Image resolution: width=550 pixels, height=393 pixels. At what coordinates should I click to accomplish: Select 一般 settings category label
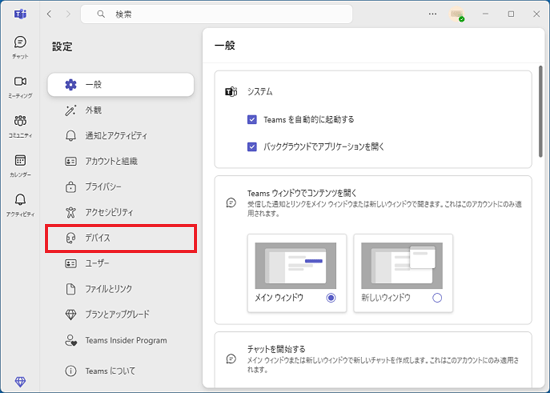[x=93, y=85]
